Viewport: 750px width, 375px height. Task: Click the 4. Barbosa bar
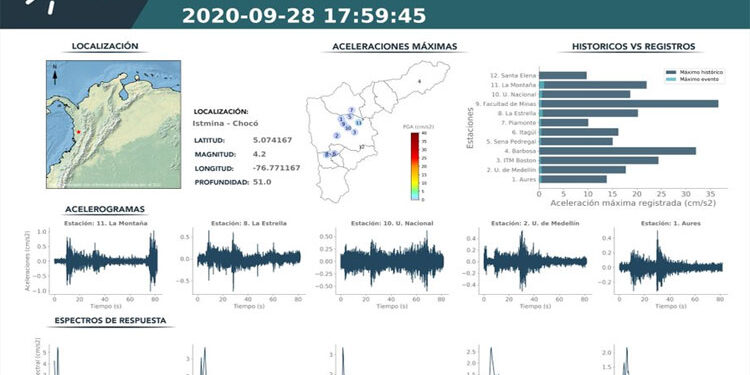[x=618, y=151]
